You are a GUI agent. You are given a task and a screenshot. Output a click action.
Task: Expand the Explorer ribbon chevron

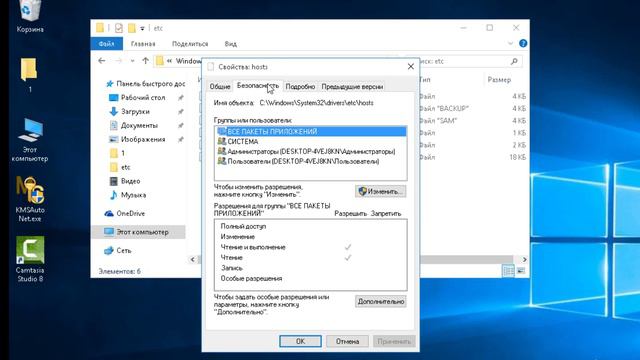tap(510, 43)
